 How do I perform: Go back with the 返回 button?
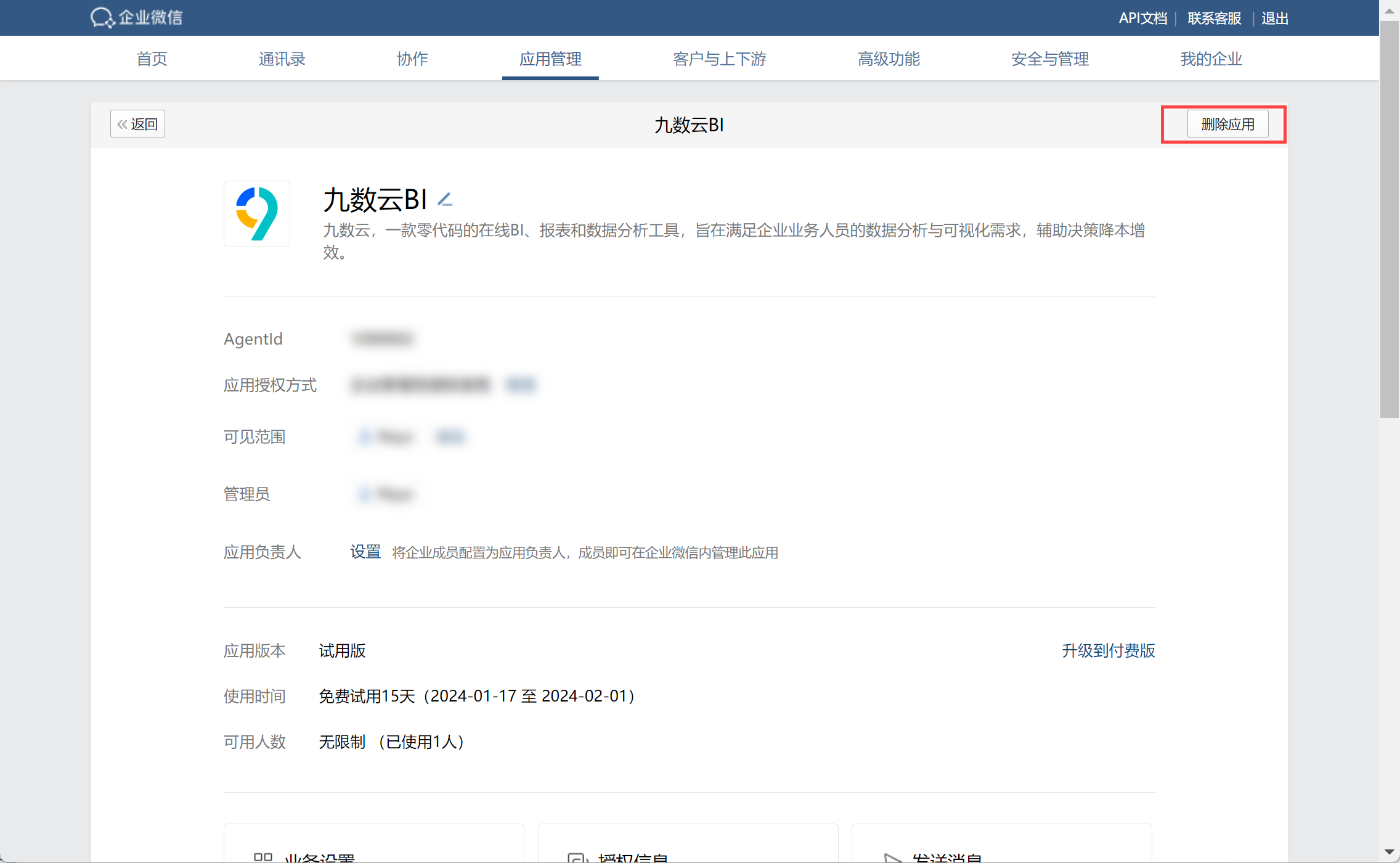pyautogui.click(x=138, y=124)
